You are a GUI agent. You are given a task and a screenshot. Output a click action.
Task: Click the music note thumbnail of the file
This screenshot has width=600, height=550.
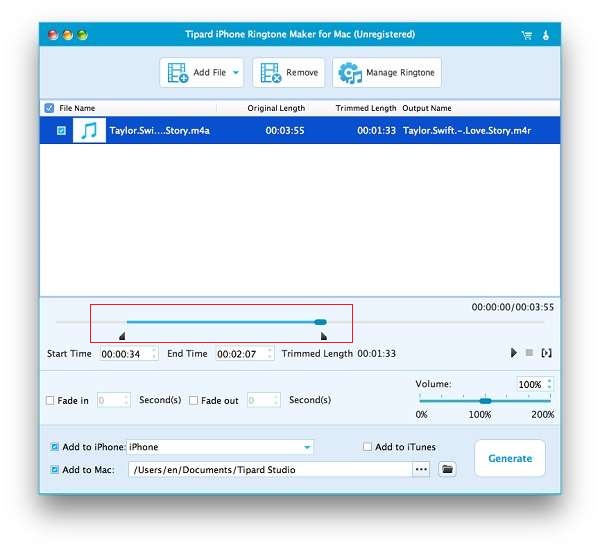point(89,131)
